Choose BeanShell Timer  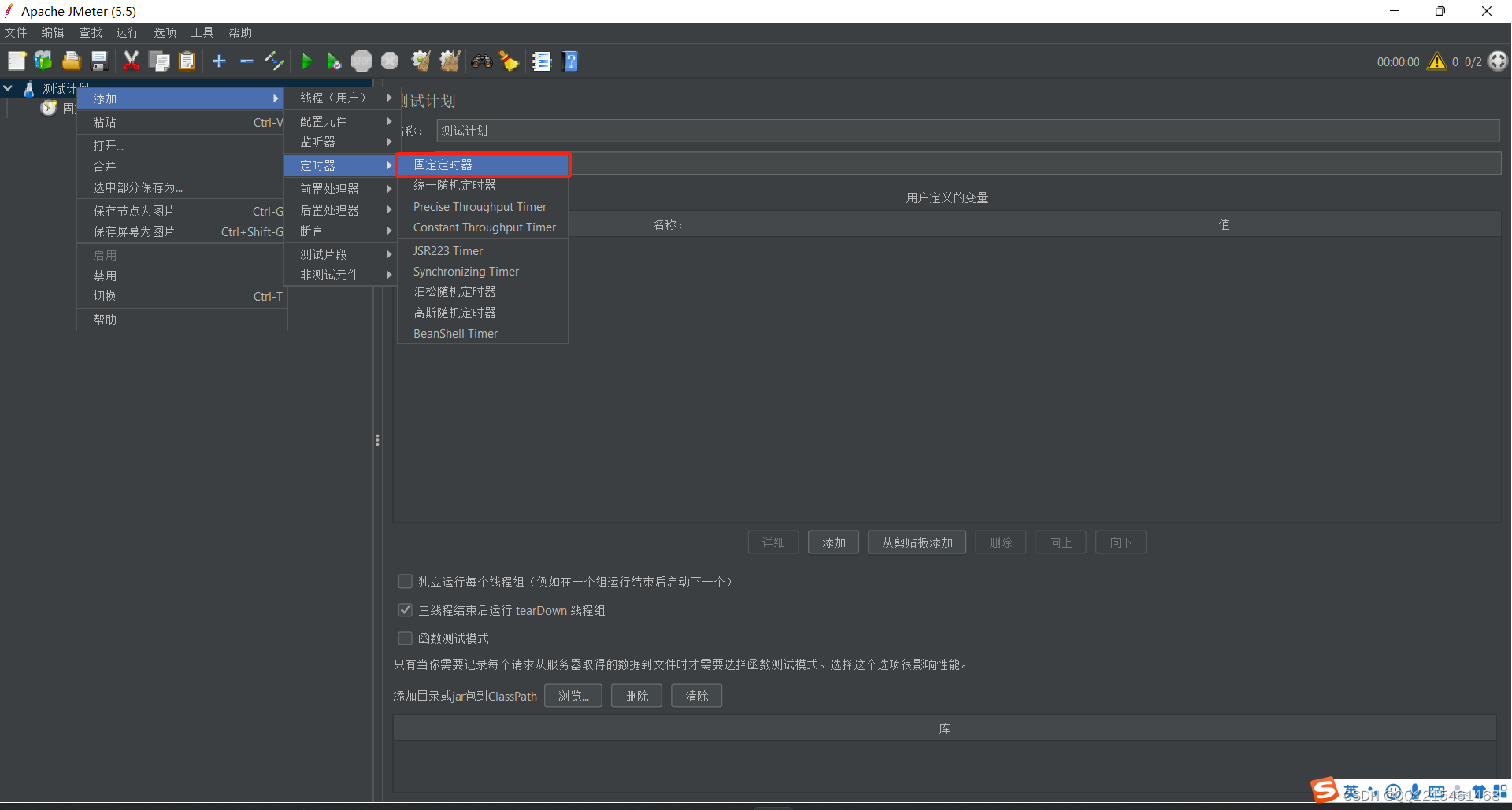(x=483, y=334)
